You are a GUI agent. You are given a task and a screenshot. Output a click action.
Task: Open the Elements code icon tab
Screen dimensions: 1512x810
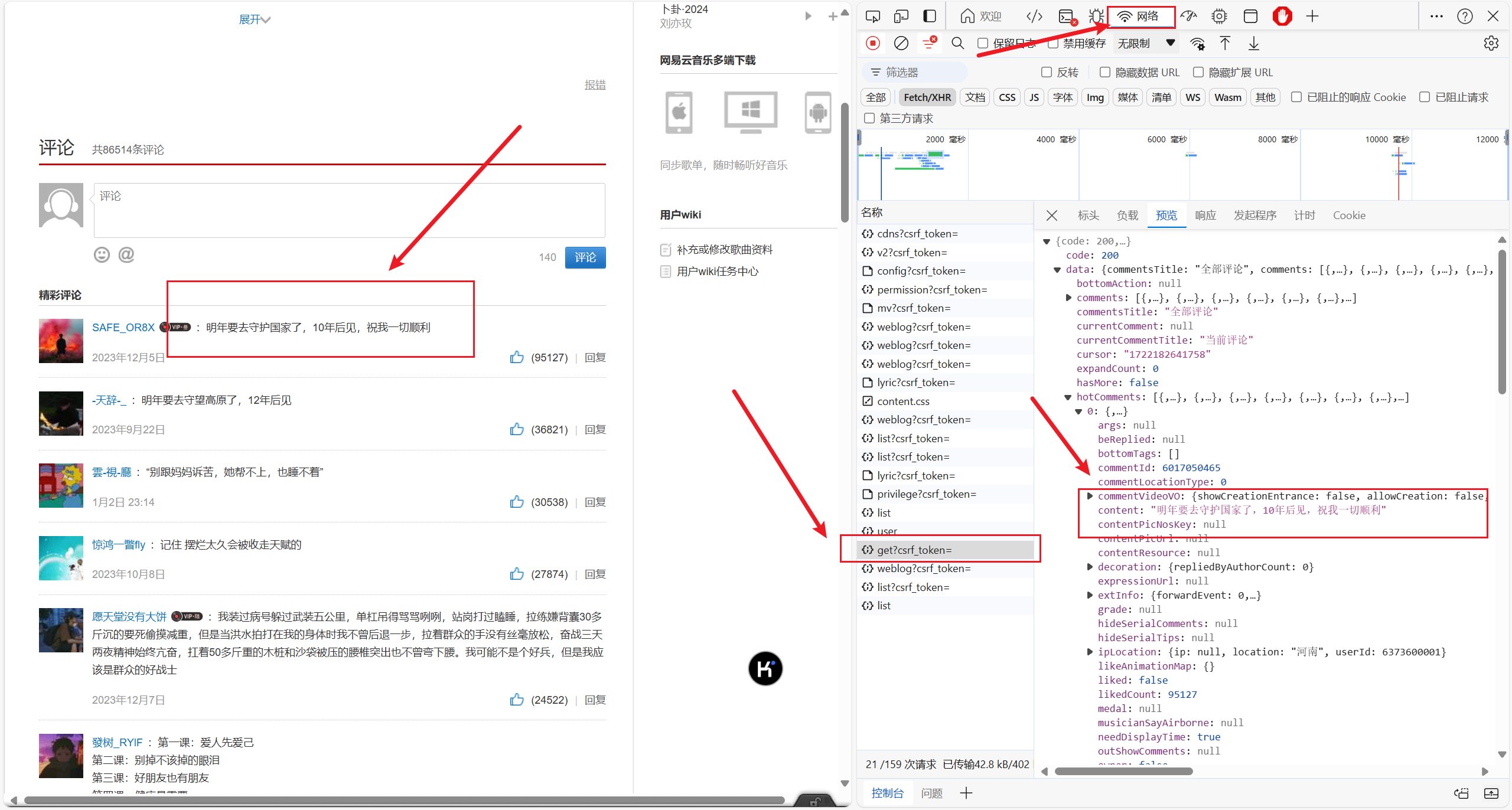(1034, 17)
